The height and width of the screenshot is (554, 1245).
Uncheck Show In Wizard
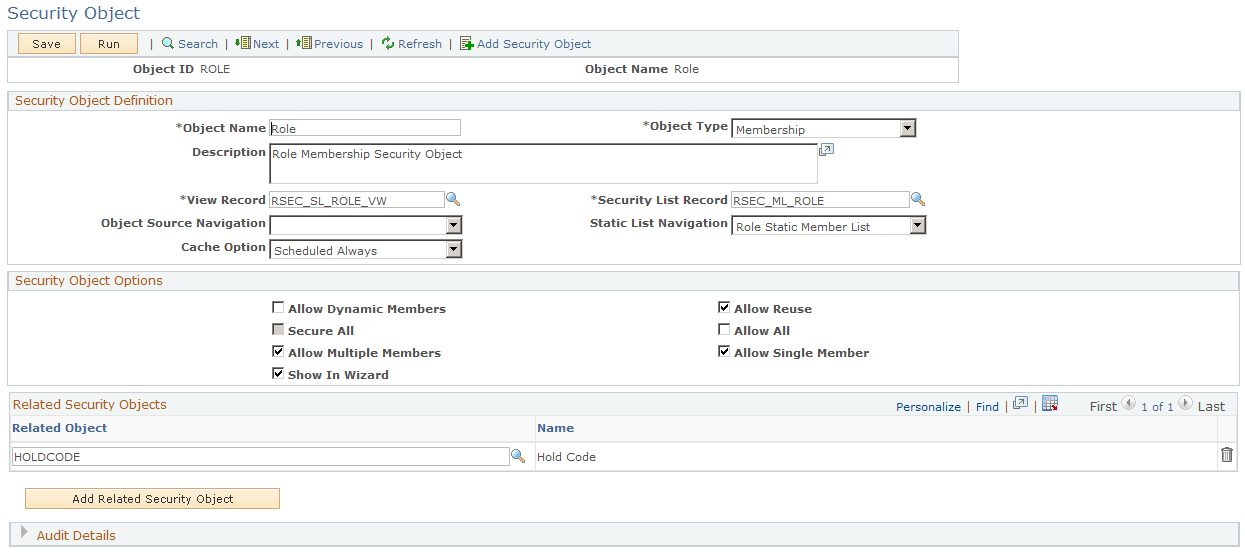coord(278,374)
